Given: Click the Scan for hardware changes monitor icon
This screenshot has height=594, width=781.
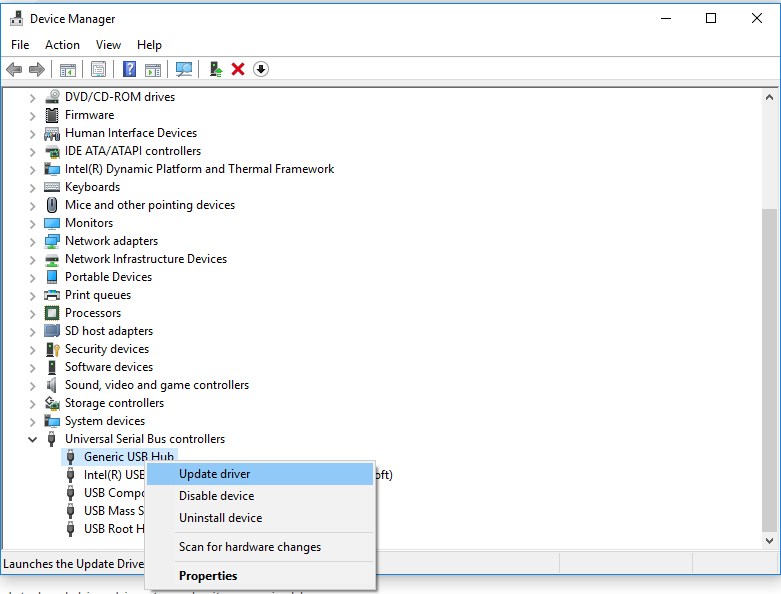Looking at the screenshot, I should click(184, 69).
